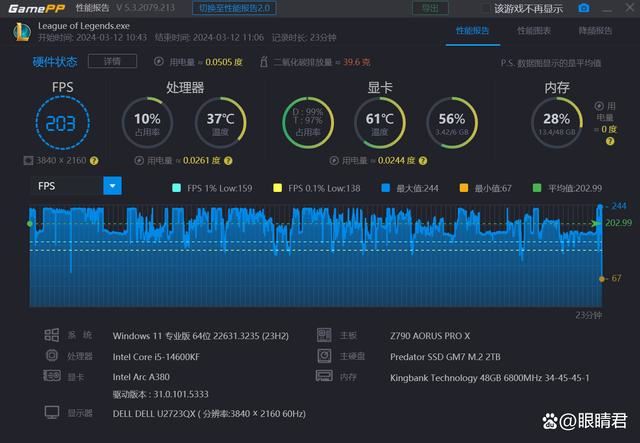Click the 硬件状态 heading
Viewport: 640px width, 443px height.
(x=55, y=62)
